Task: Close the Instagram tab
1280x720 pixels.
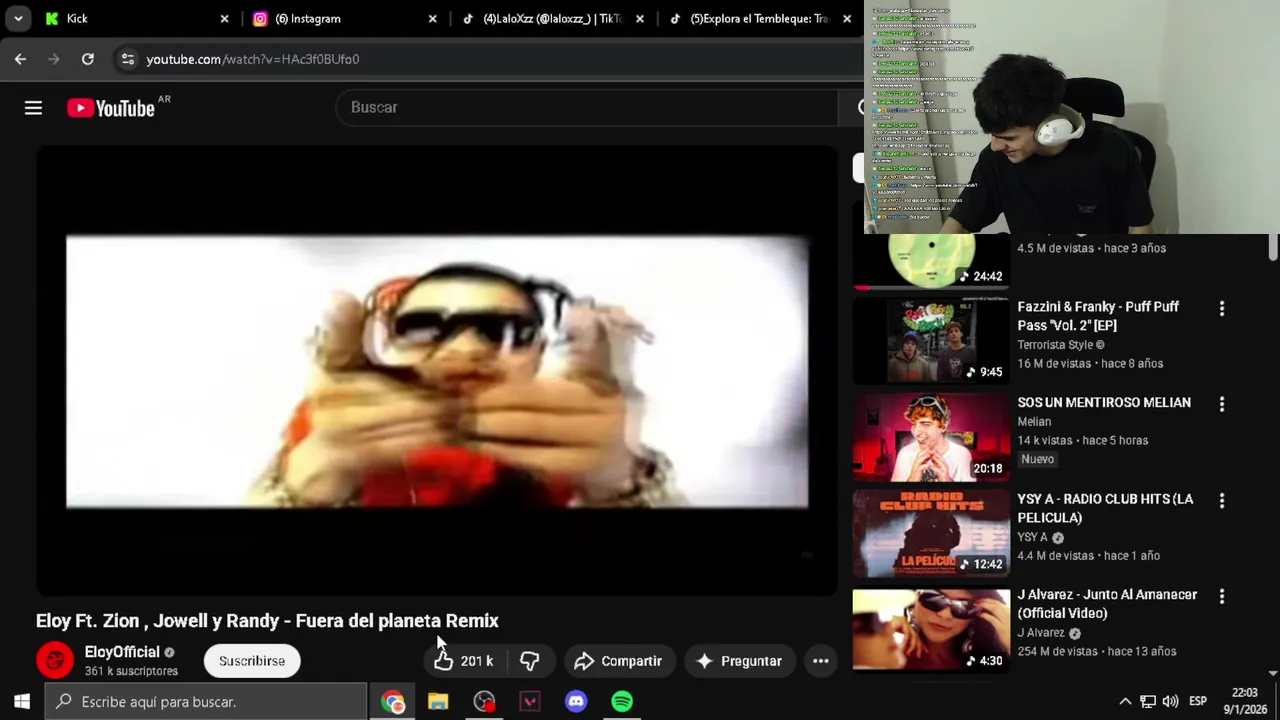Action: (432, 18)
